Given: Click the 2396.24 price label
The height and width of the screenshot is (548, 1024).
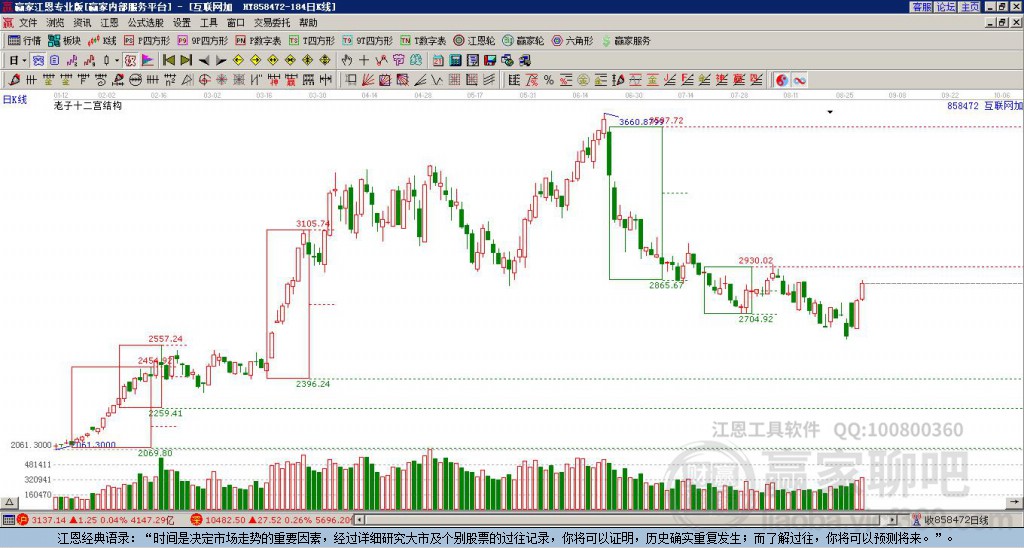Looking at the screenshot, I should [x=313, y=384].
